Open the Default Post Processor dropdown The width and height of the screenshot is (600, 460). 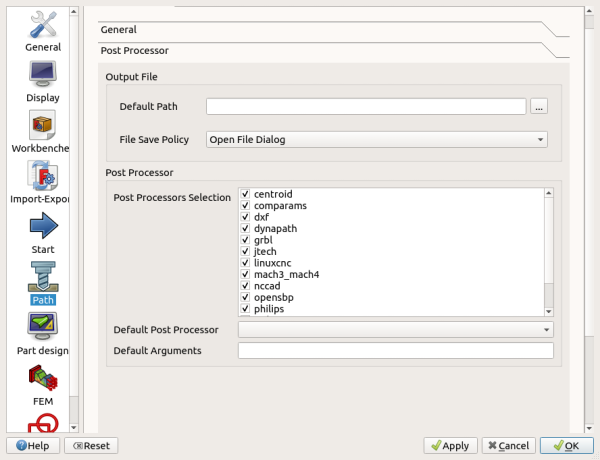tap(396, 330)
